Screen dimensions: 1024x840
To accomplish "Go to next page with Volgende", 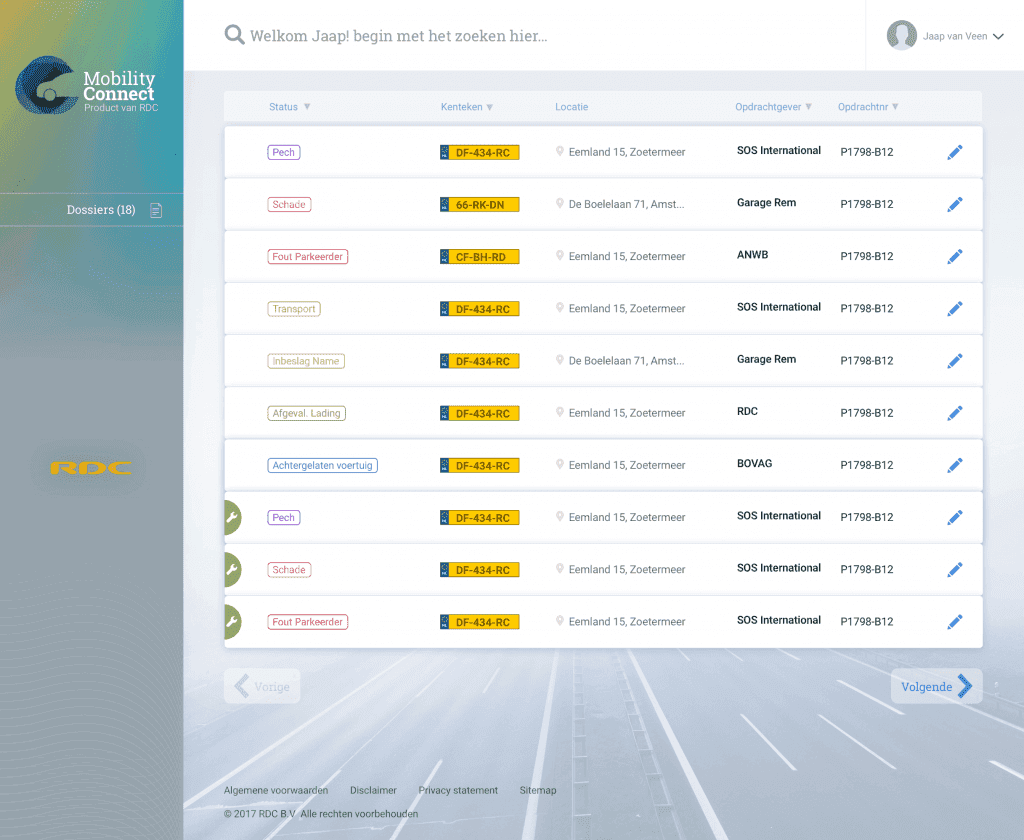I will click(936, 686).
